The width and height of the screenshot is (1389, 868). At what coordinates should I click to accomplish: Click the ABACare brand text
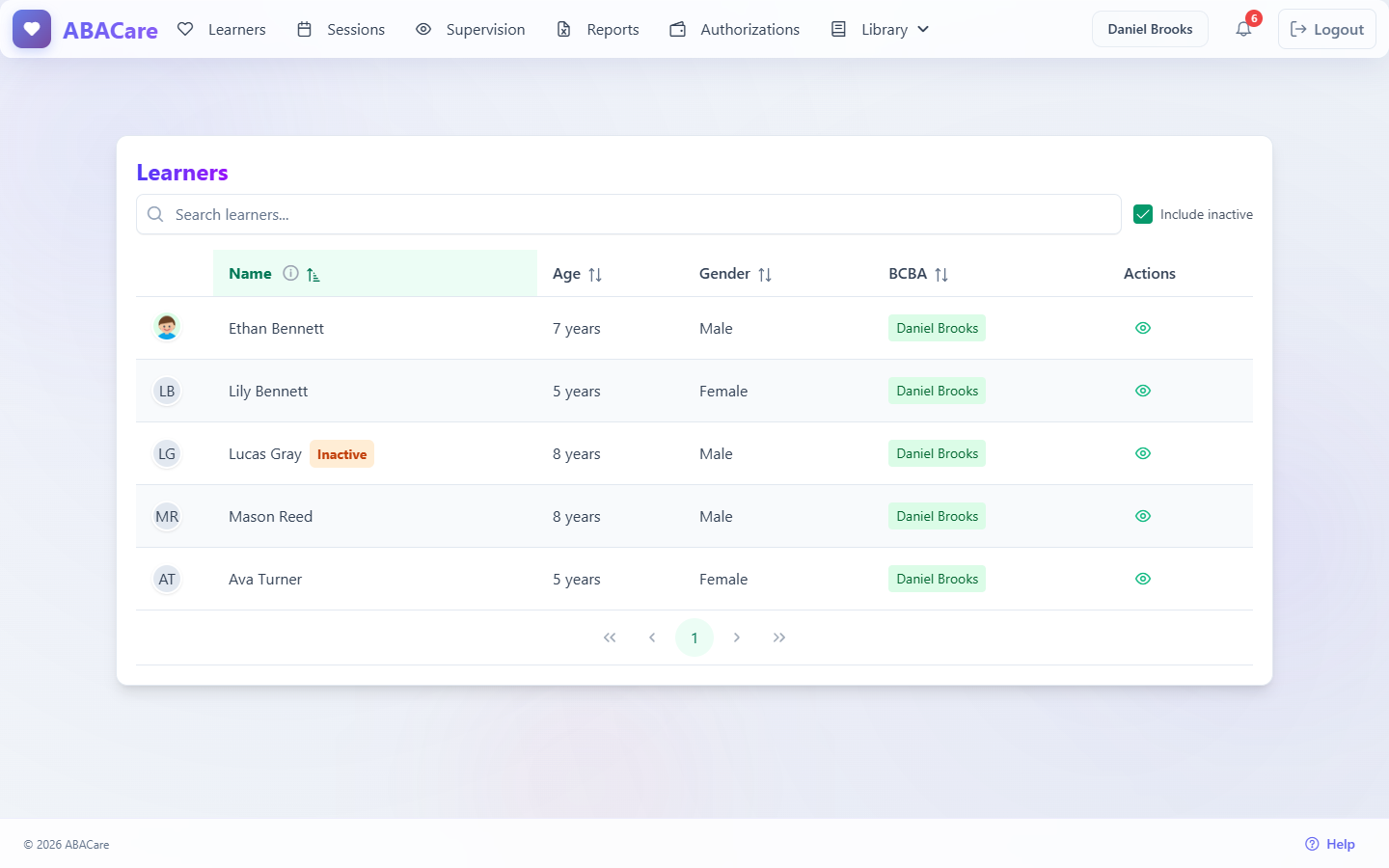pos(110,30)
